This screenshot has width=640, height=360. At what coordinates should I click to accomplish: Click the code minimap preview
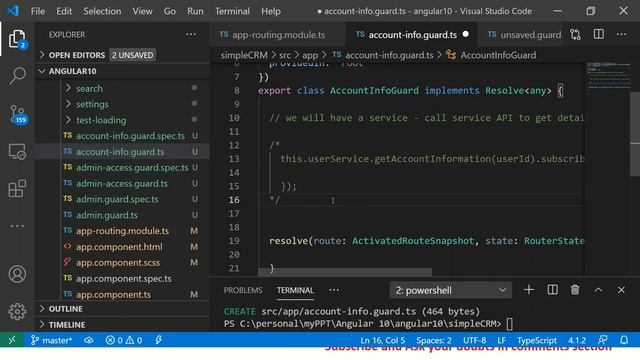point(607,76)
